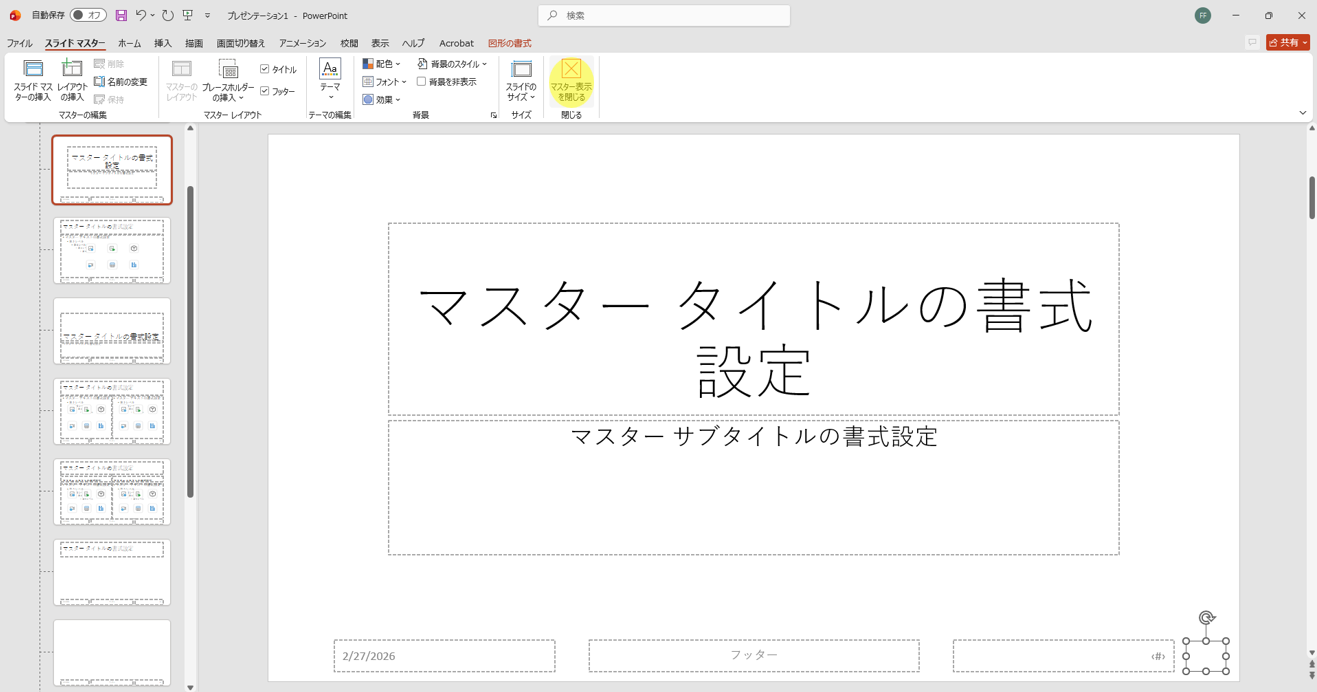1317x692 pixels.
Task: Toggle the AutoSave switch
Action: [88, 16]
